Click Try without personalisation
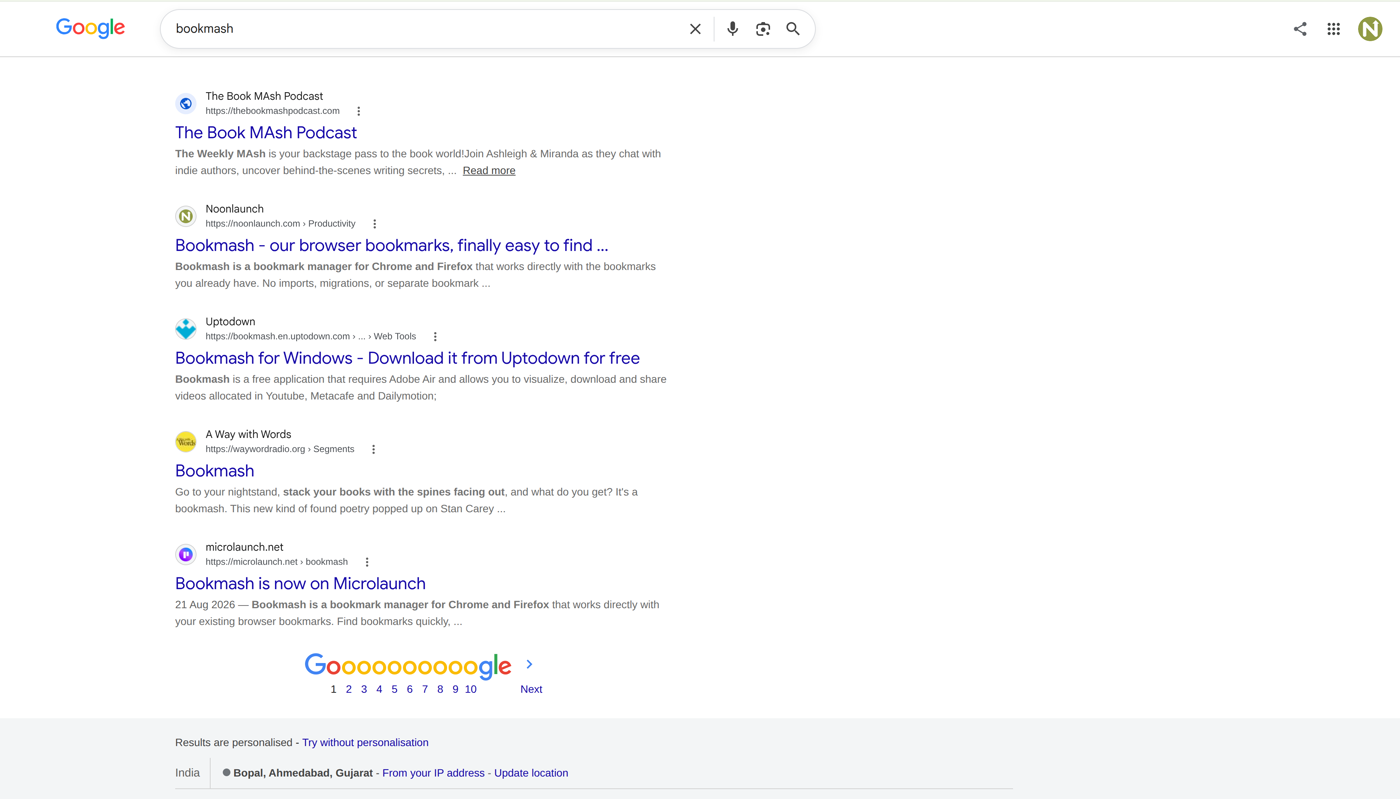Screen dimensions: 1400x799 pyautogui.click(x=365, y=743)
